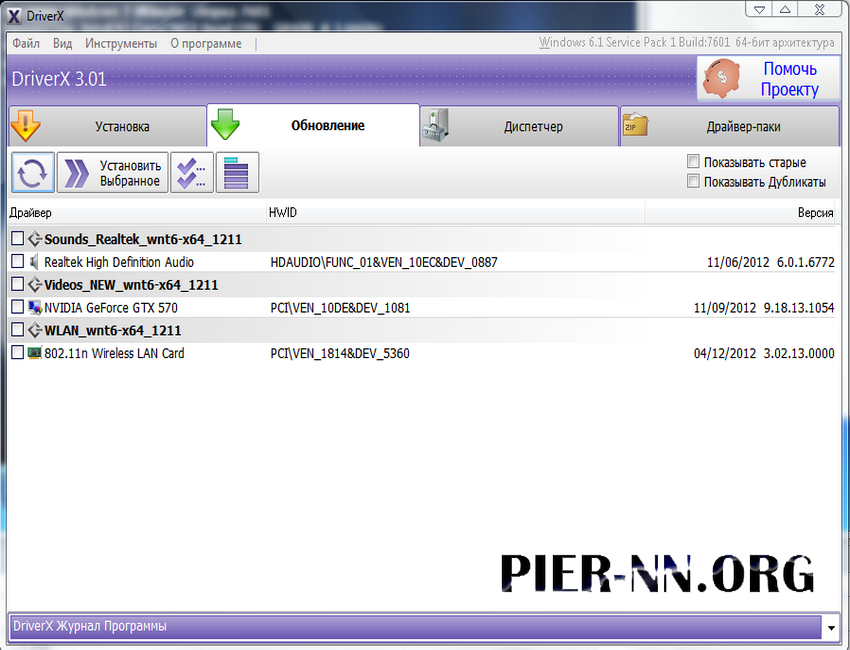
Task: Select WLAN_wnt6-x64_1211 group row
Action: coord(422,330)
